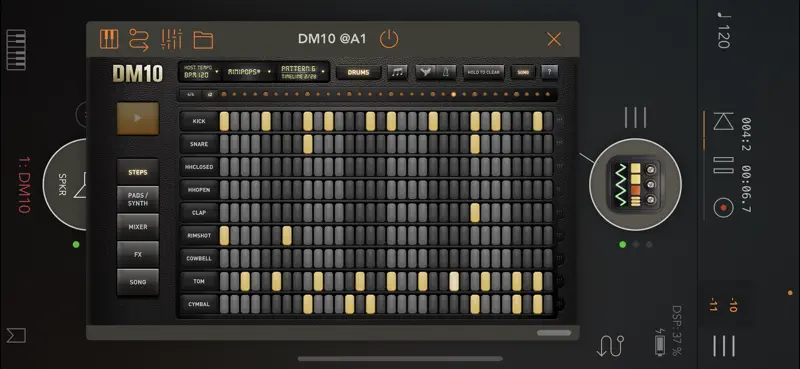Toggle the metronome icon
Image resolution: width=800 pixels, height=369 pixels.
(x=446, y=72)
